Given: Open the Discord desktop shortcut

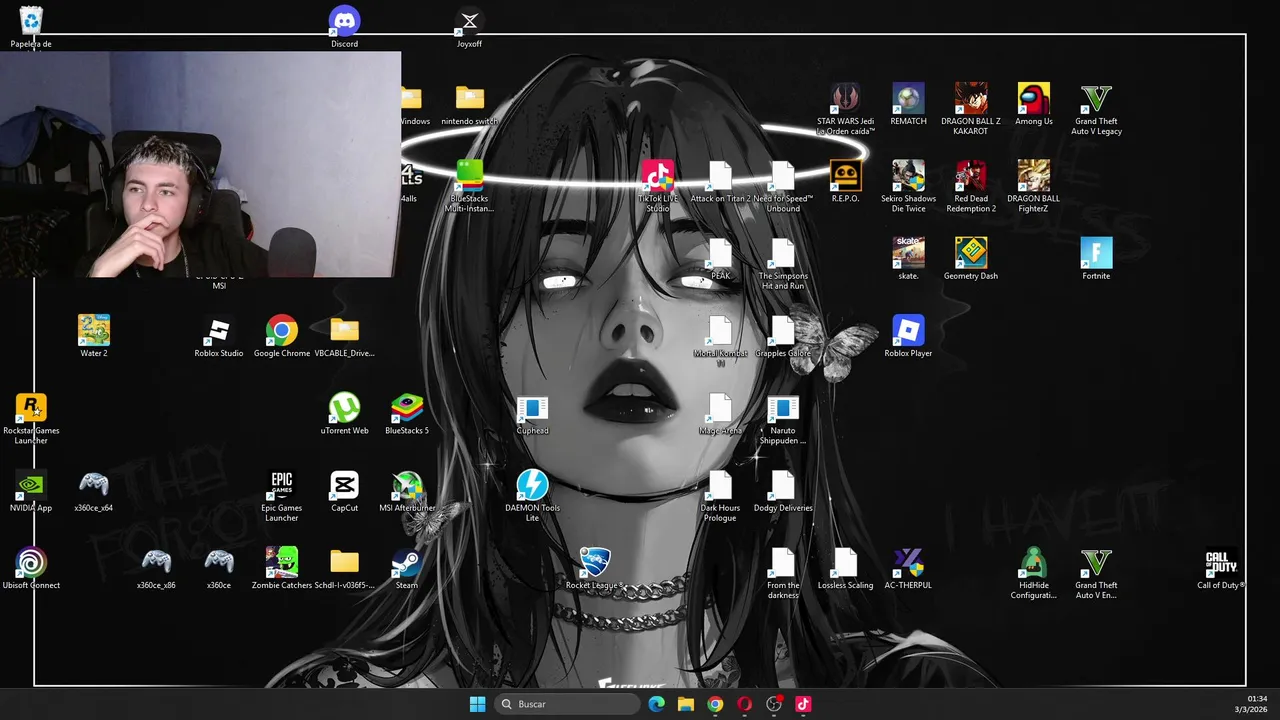Looking at the screenshot, I should [344, 28].
